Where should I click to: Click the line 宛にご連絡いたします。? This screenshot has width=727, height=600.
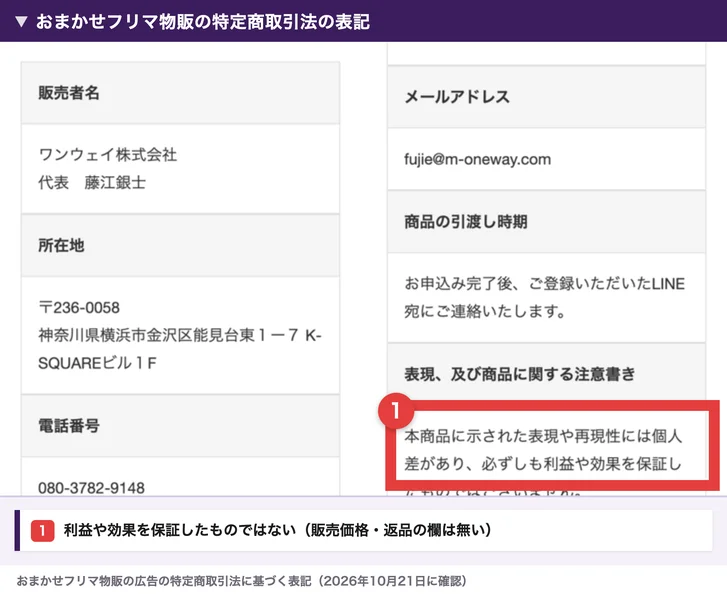[485, 311]
